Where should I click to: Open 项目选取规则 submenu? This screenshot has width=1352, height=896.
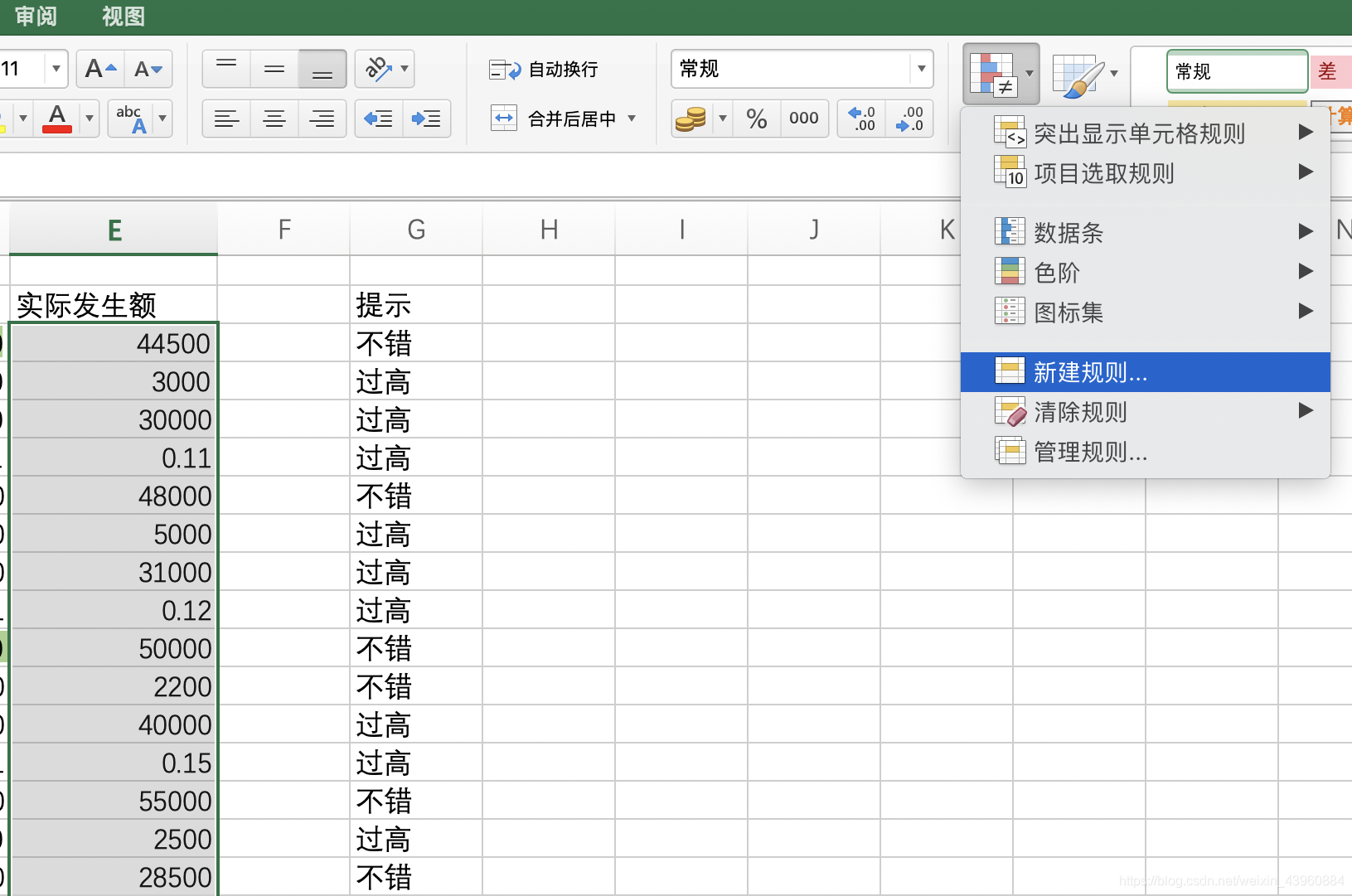click(1146, 172)
